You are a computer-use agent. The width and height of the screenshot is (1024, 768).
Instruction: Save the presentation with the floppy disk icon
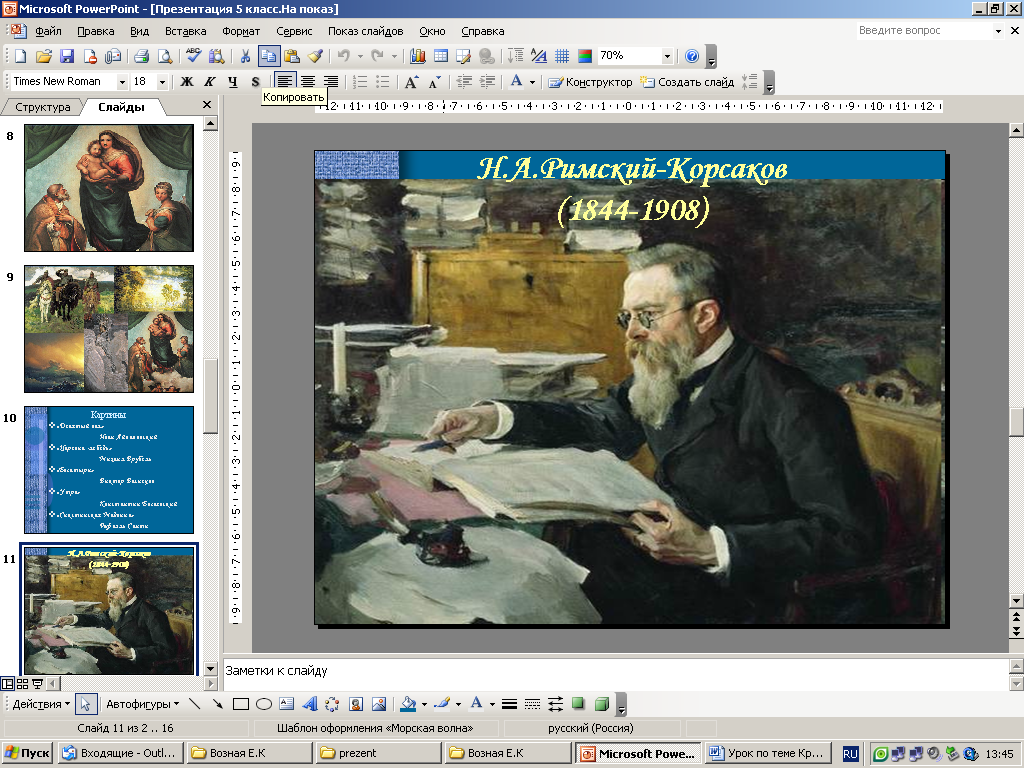pos(67,56)
